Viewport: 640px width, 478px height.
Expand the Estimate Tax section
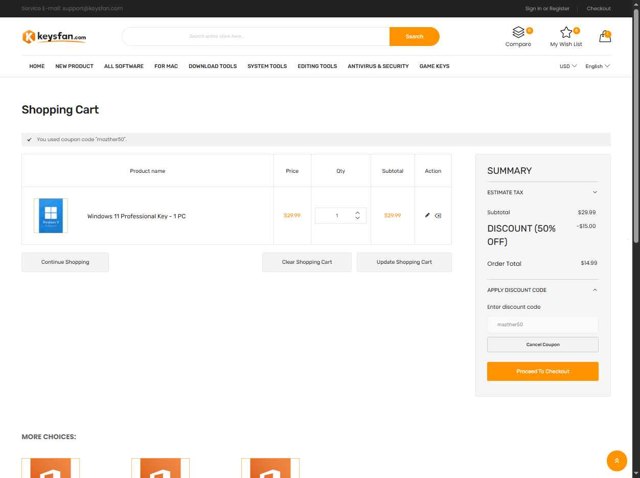[x=542, y=192]
